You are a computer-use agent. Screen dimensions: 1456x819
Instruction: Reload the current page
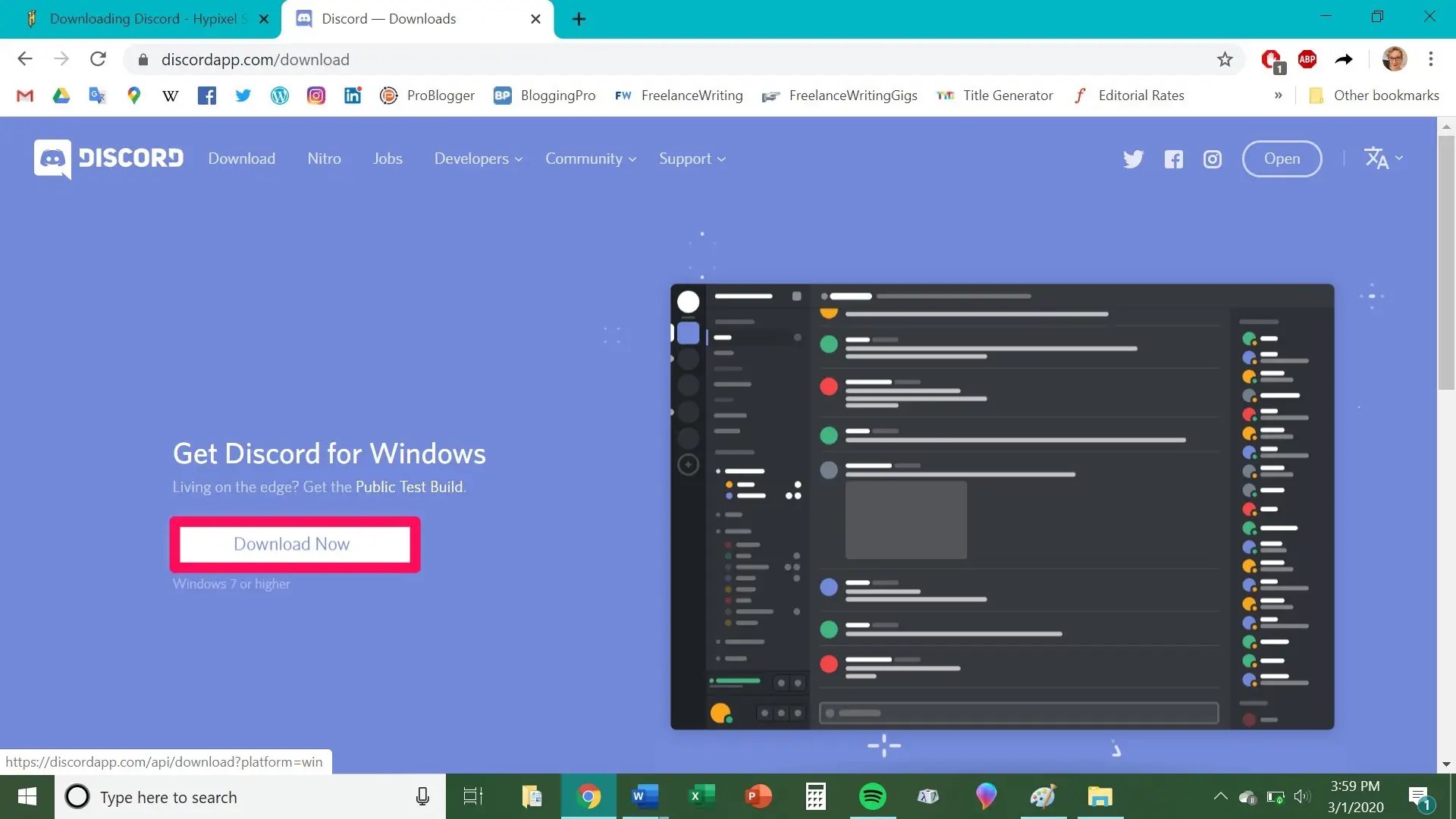pyautogui.click(x=98, y=59)
